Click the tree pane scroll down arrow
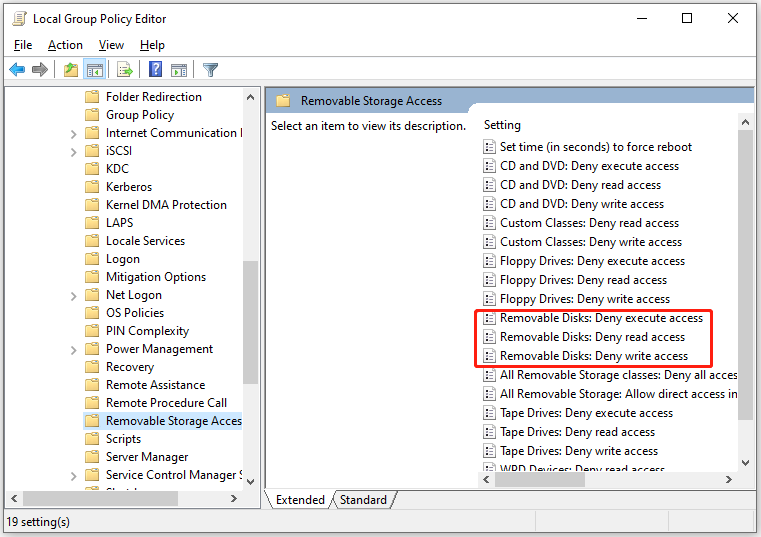The image size is (761, 537). (x=250, y=482)
